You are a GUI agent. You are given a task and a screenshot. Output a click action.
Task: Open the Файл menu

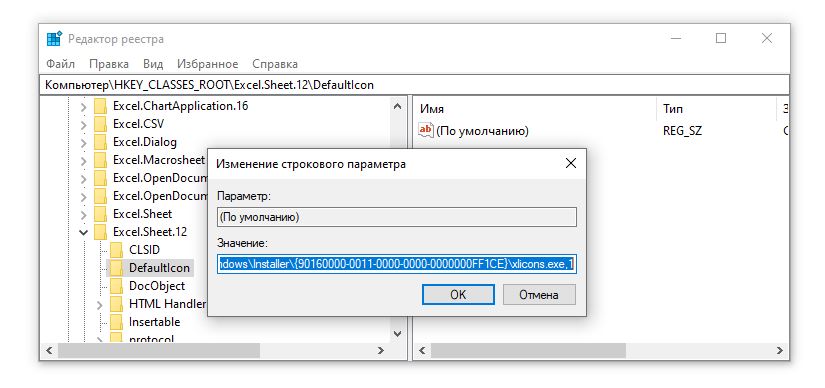[60, 64]
